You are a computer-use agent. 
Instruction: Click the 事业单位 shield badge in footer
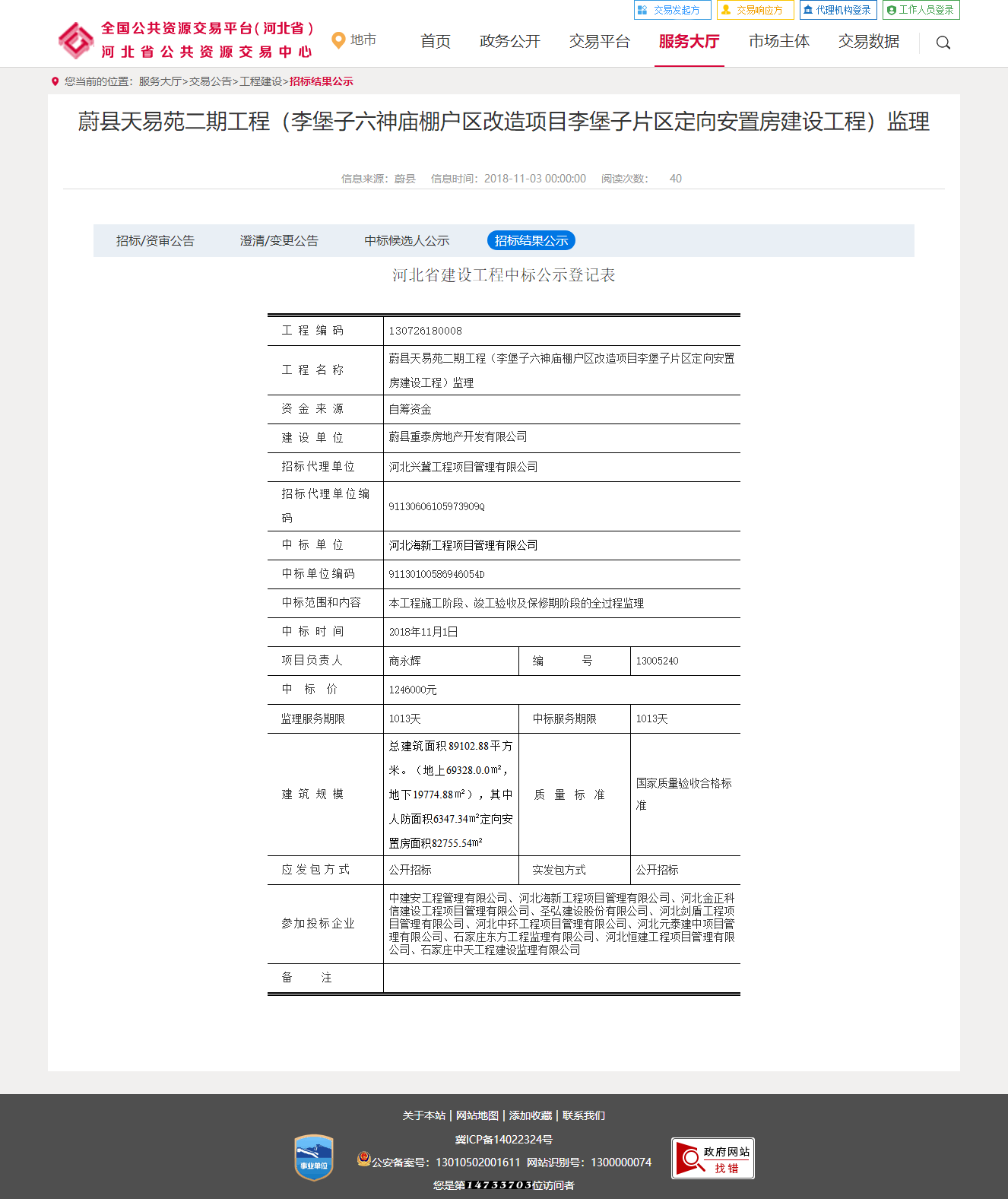click(313, 1157)
